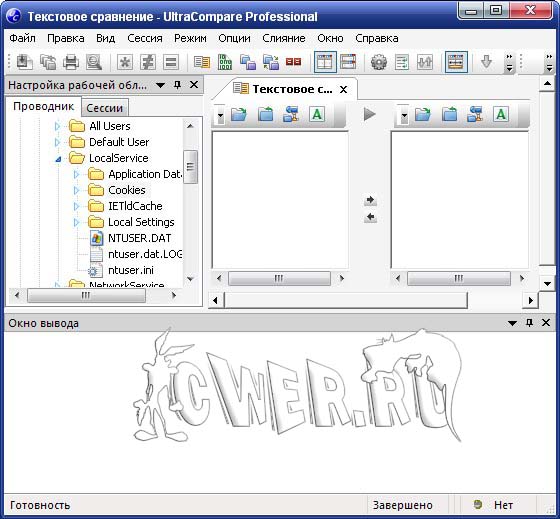Expand the Local Settings folder
This screenshot has width=560, height=519.
tap(76, 222)
